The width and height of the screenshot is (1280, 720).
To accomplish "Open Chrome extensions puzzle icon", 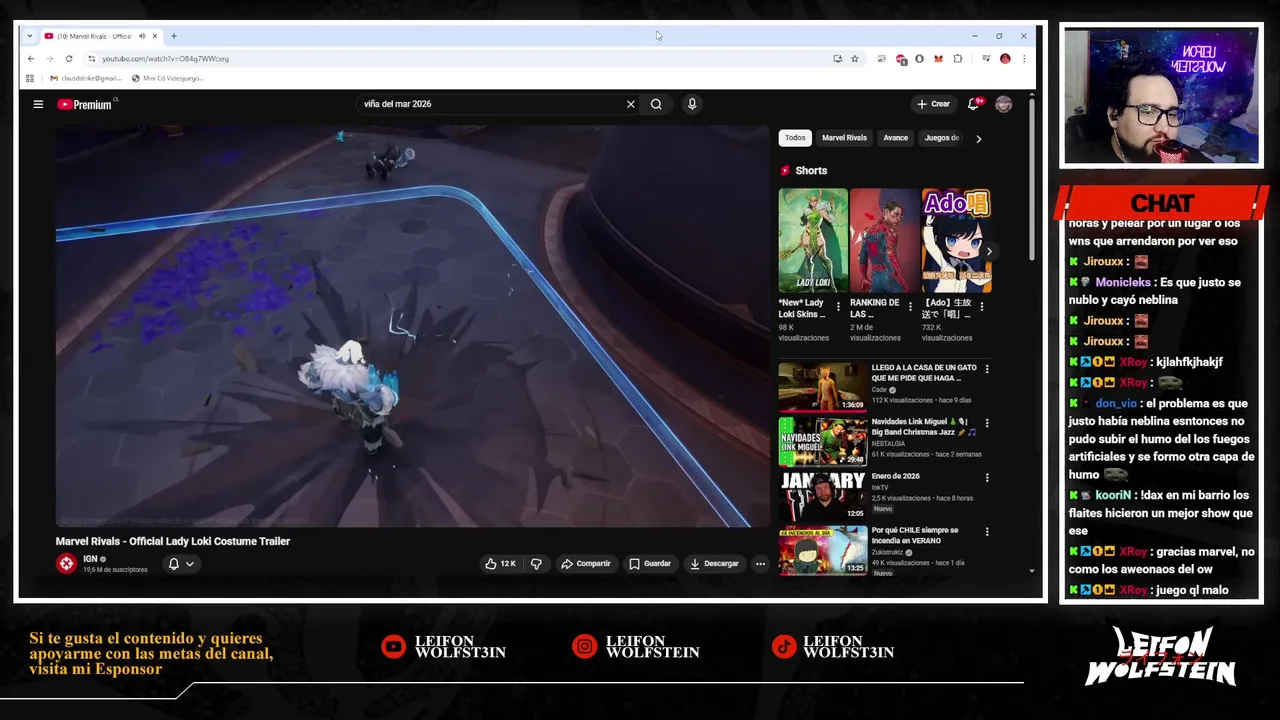I will [957, 59].
